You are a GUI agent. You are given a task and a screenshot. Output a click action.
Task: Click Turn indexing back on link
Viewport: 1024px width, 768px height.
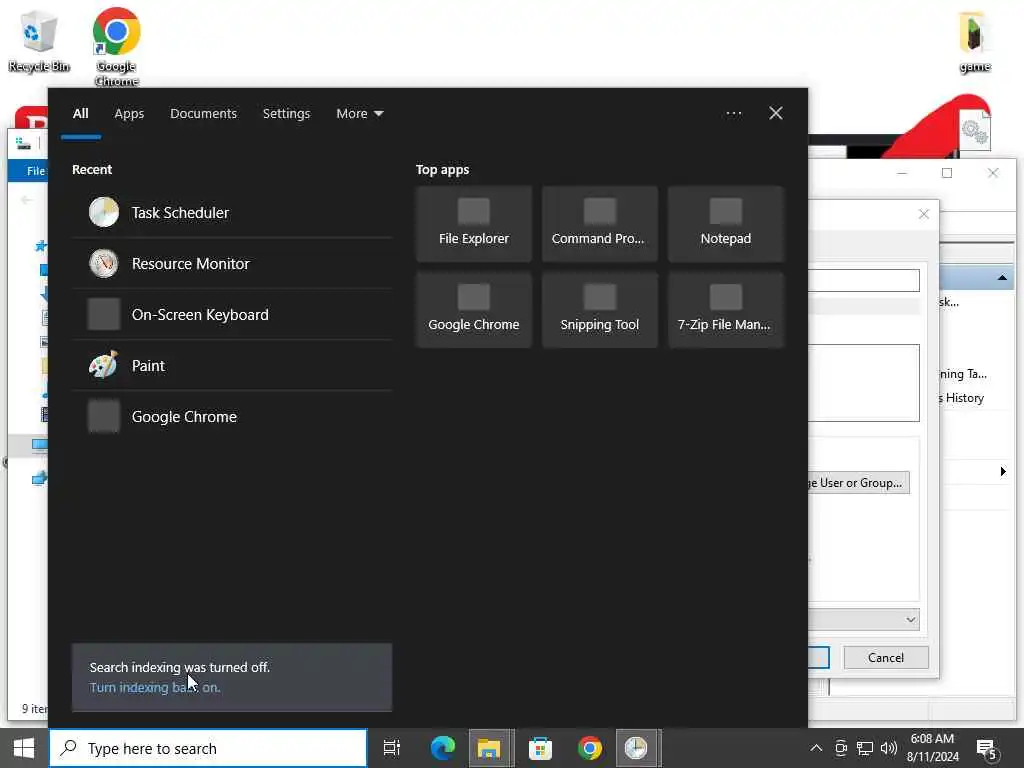point(155,687)
